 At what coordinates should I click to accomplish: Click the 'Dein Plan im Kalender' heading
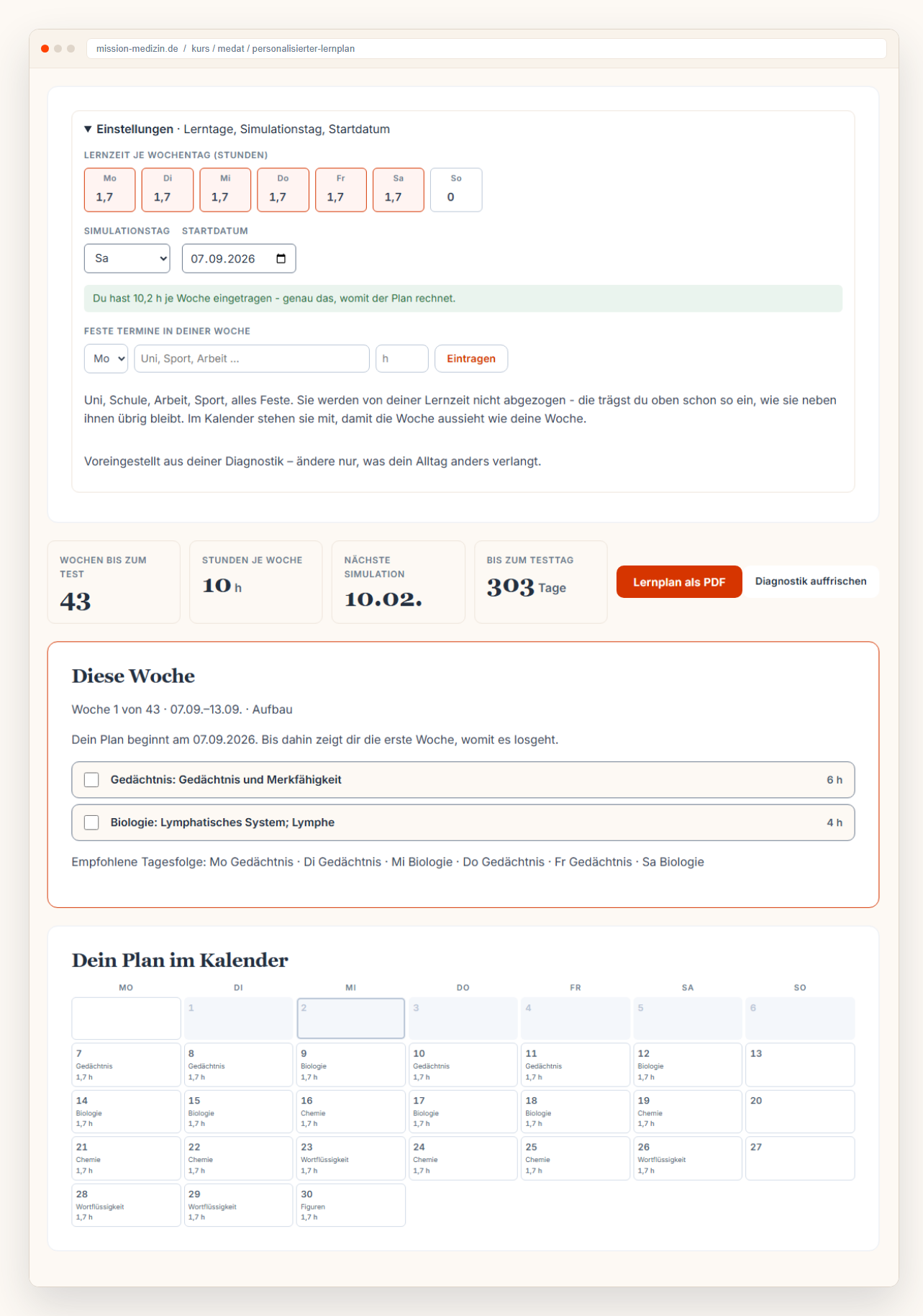180,961
